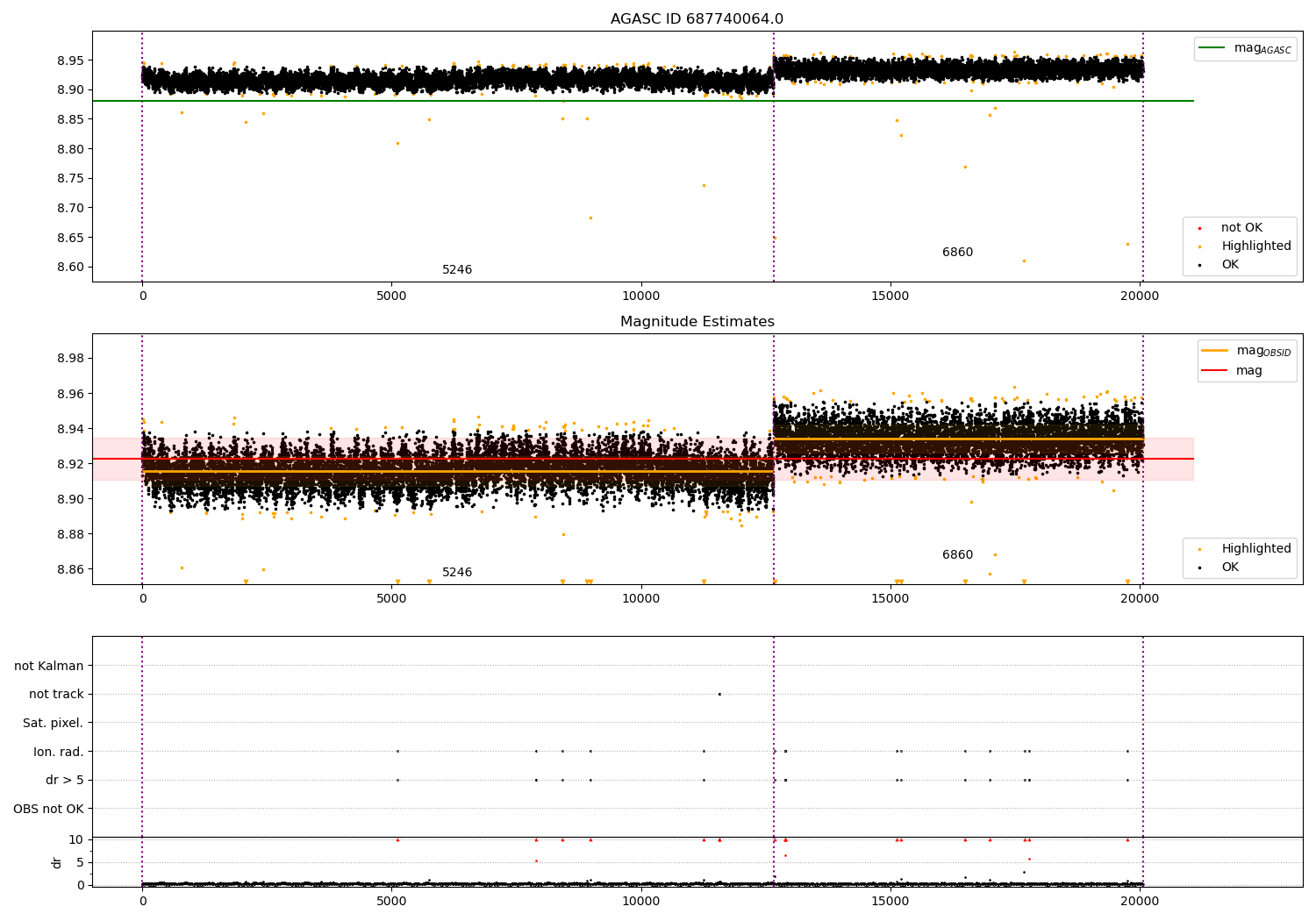1316x921 pixels.
Task: Click x-axis tick '10000' under Magnitude Estimates plot
Action: [640, 599]
